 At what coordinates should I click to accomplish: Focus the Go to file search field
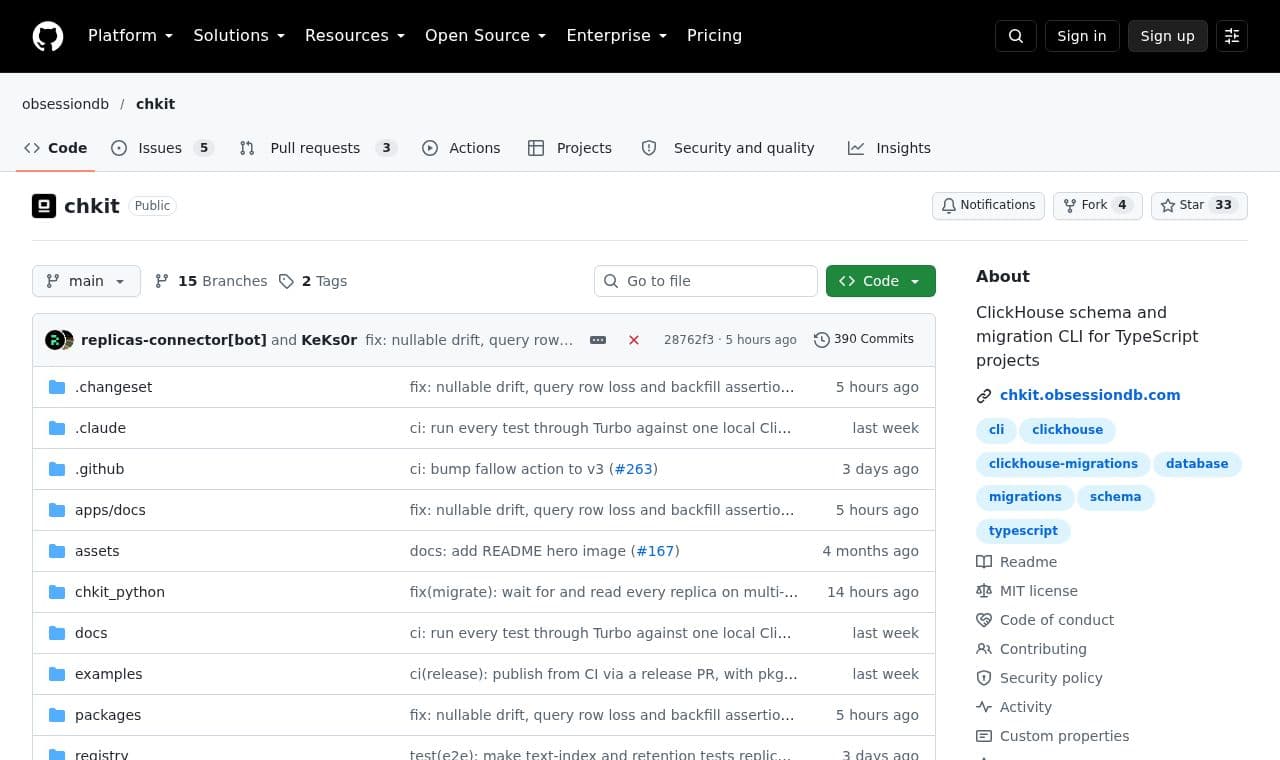pyautogui.click(x=706, y=281)
